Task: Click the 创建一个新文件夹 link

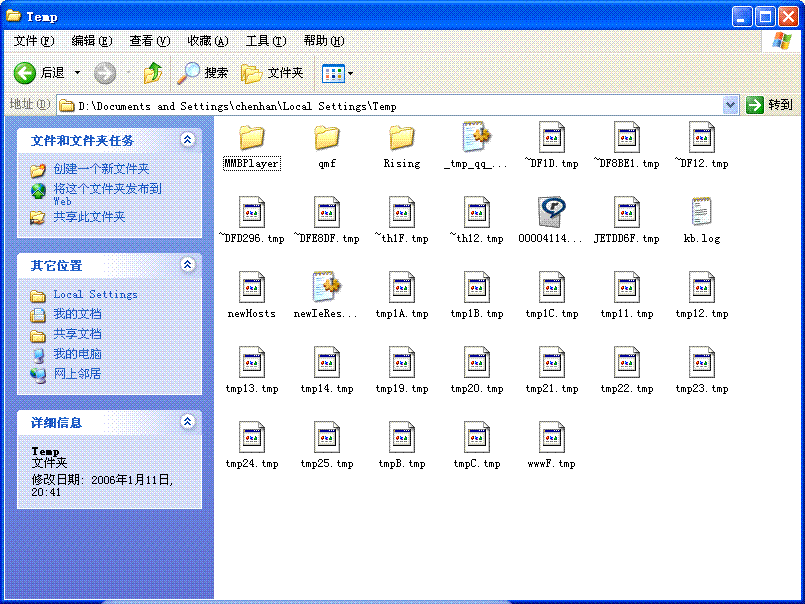Action: [101, 169]
